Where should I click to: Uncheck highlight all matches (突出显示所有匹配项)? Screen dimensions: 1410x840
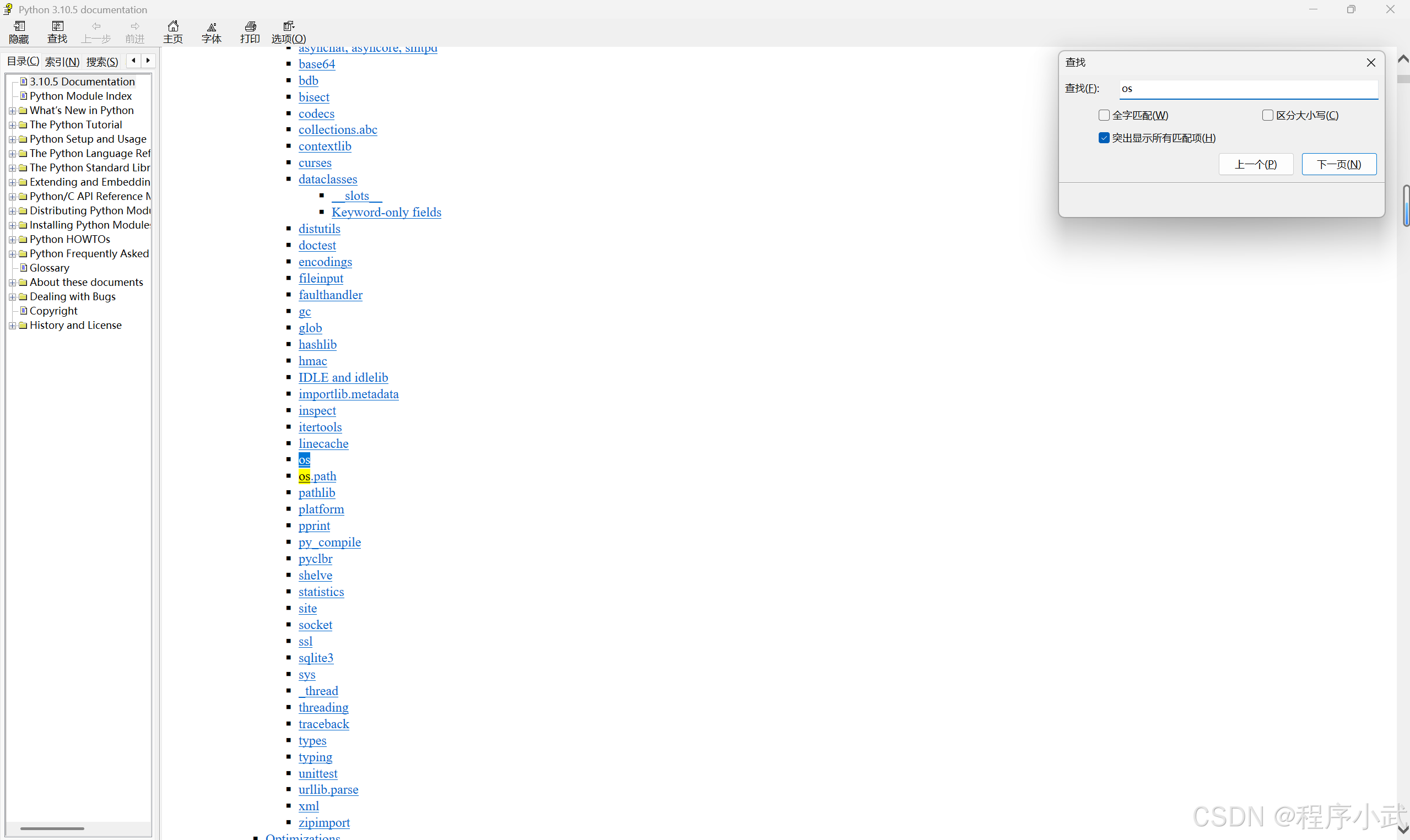click(x=1104, y=138)
